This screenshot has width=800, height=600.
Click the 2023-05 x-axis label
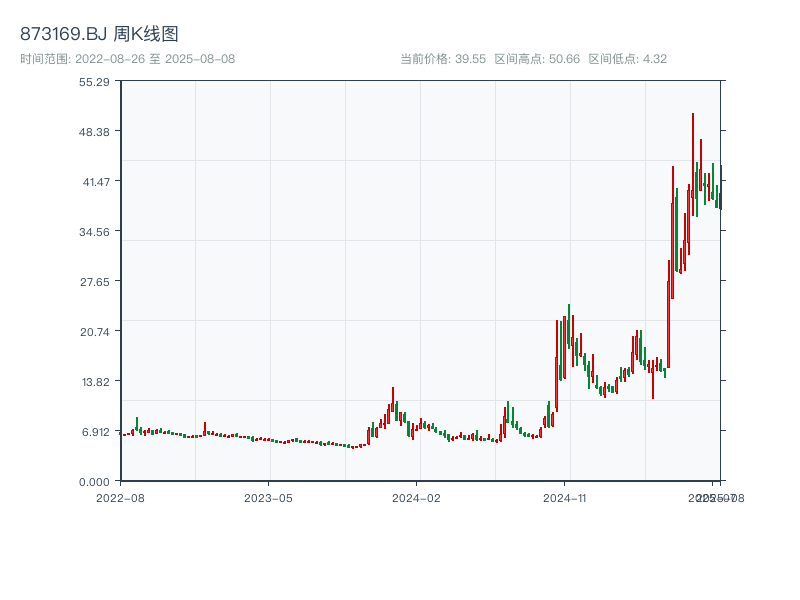(268, 498)
